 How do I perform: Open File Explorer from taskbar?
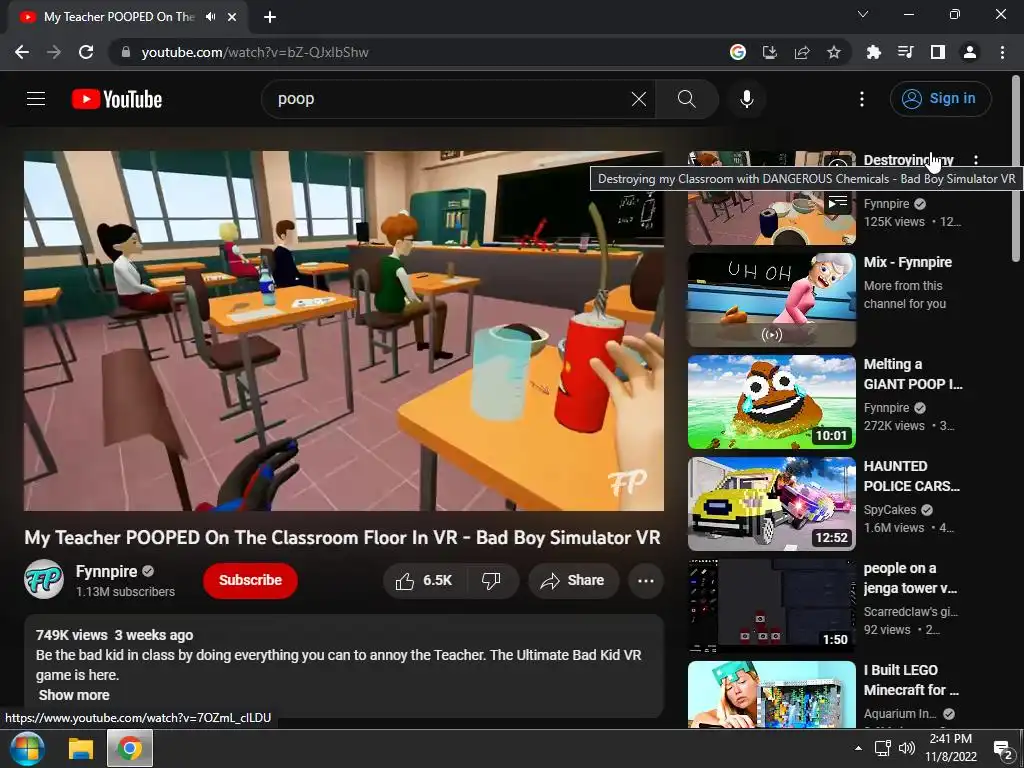click(81, 748)
